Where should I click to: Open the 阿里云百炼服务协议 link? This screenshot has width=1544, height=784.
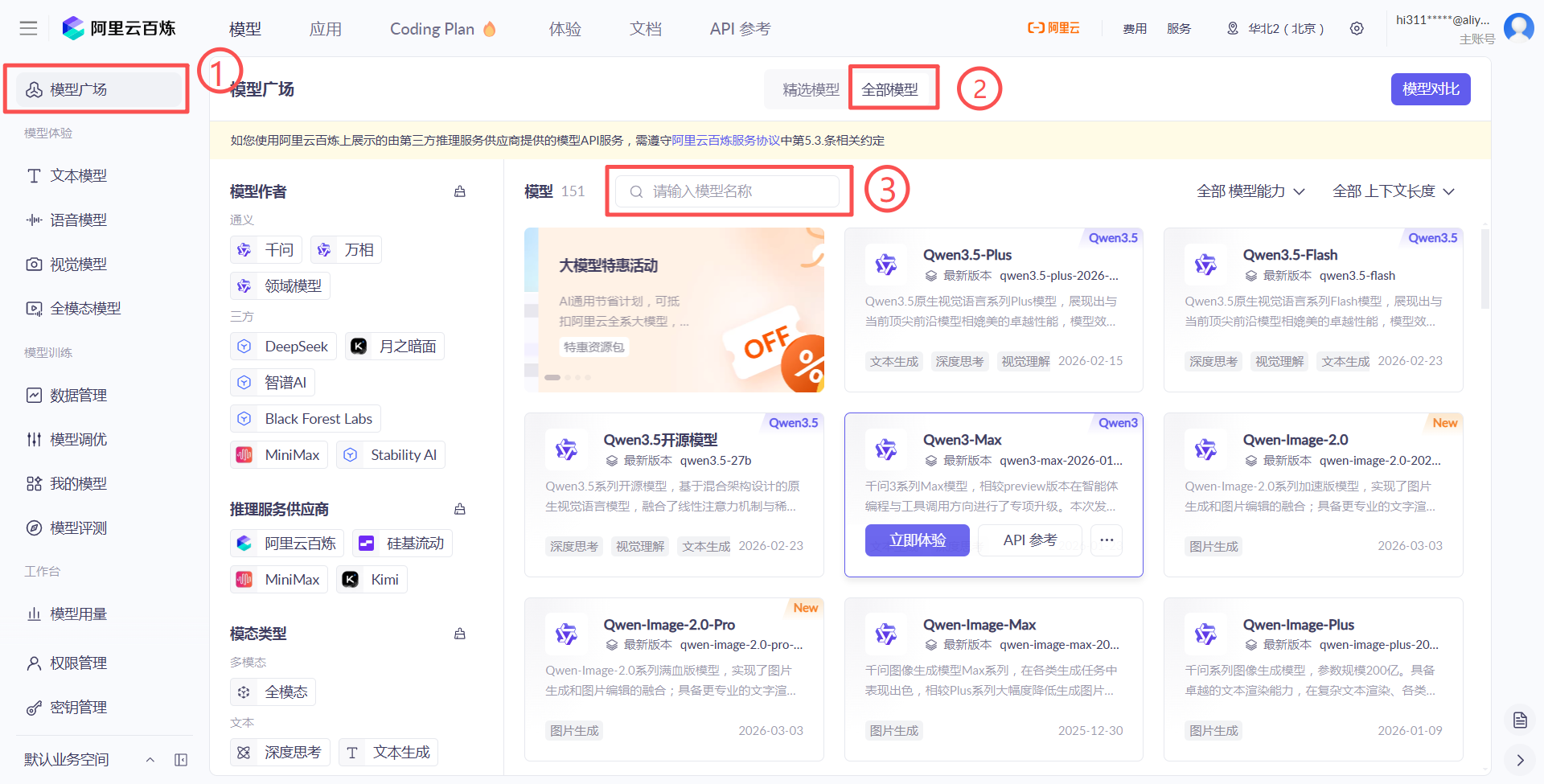(725, 141)
